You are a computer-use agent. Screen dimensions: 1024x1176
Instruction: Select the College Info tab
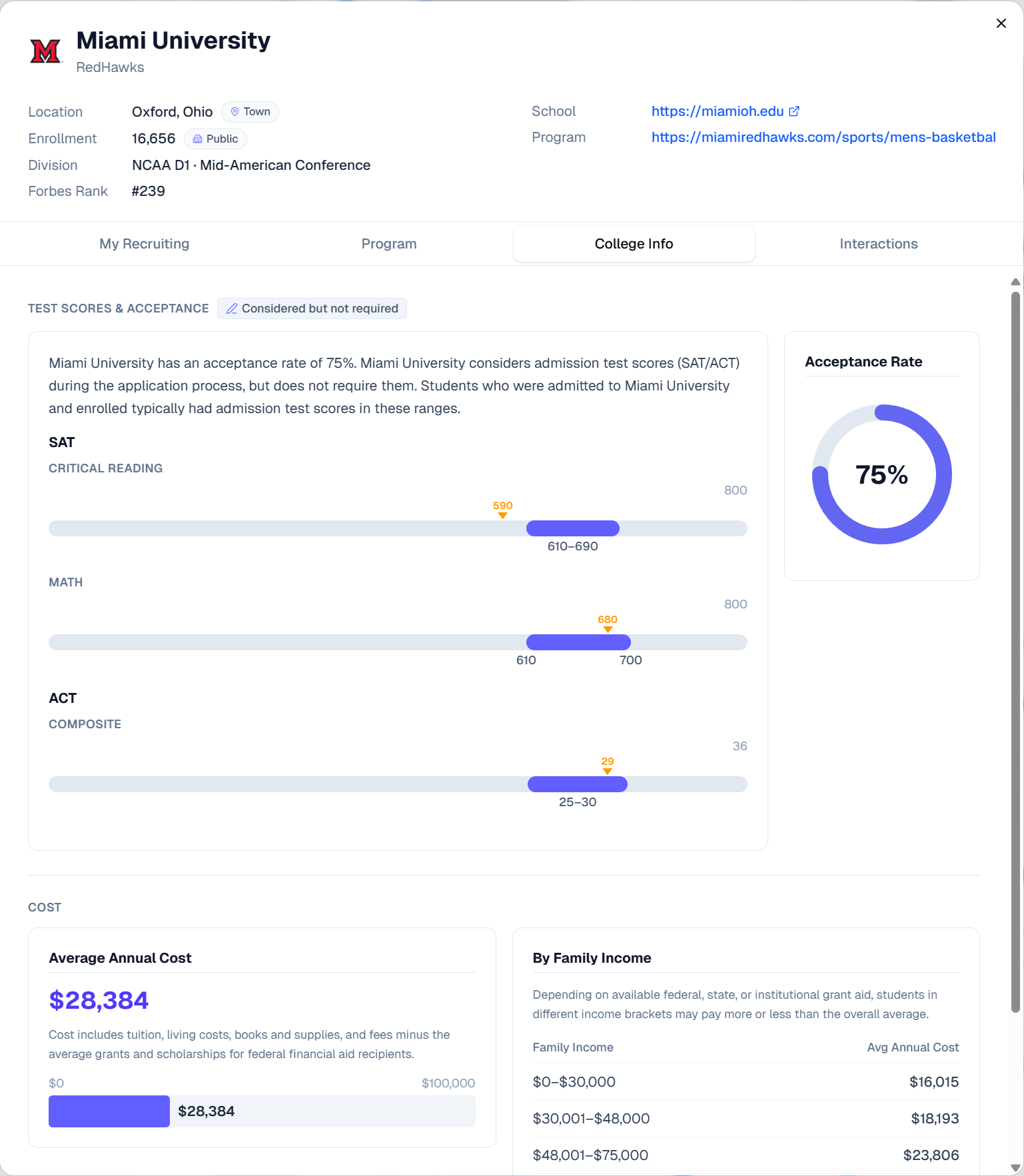point(634,244)
